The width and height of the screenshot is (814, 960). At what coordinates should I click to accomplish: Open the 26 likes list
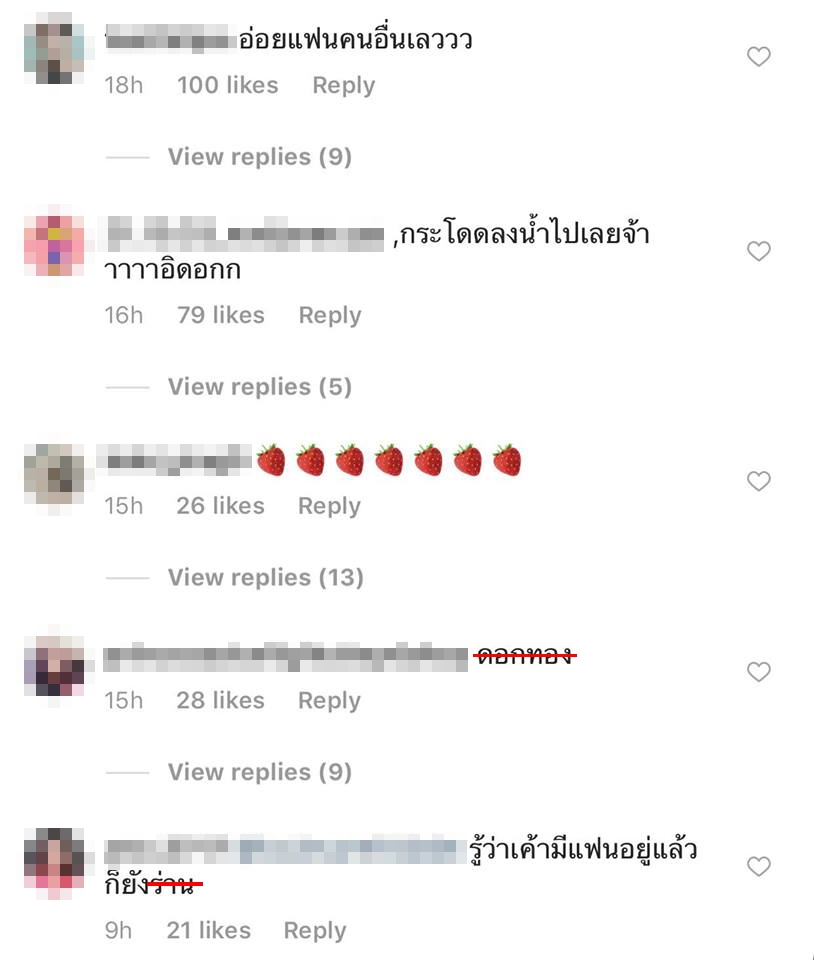[220, 506]
